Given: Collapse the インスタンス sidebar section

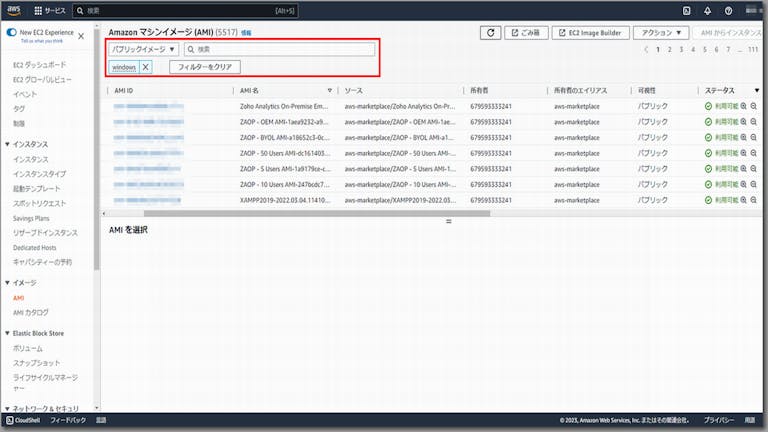Looking at the screenshot, I should (x=7, y=144).
